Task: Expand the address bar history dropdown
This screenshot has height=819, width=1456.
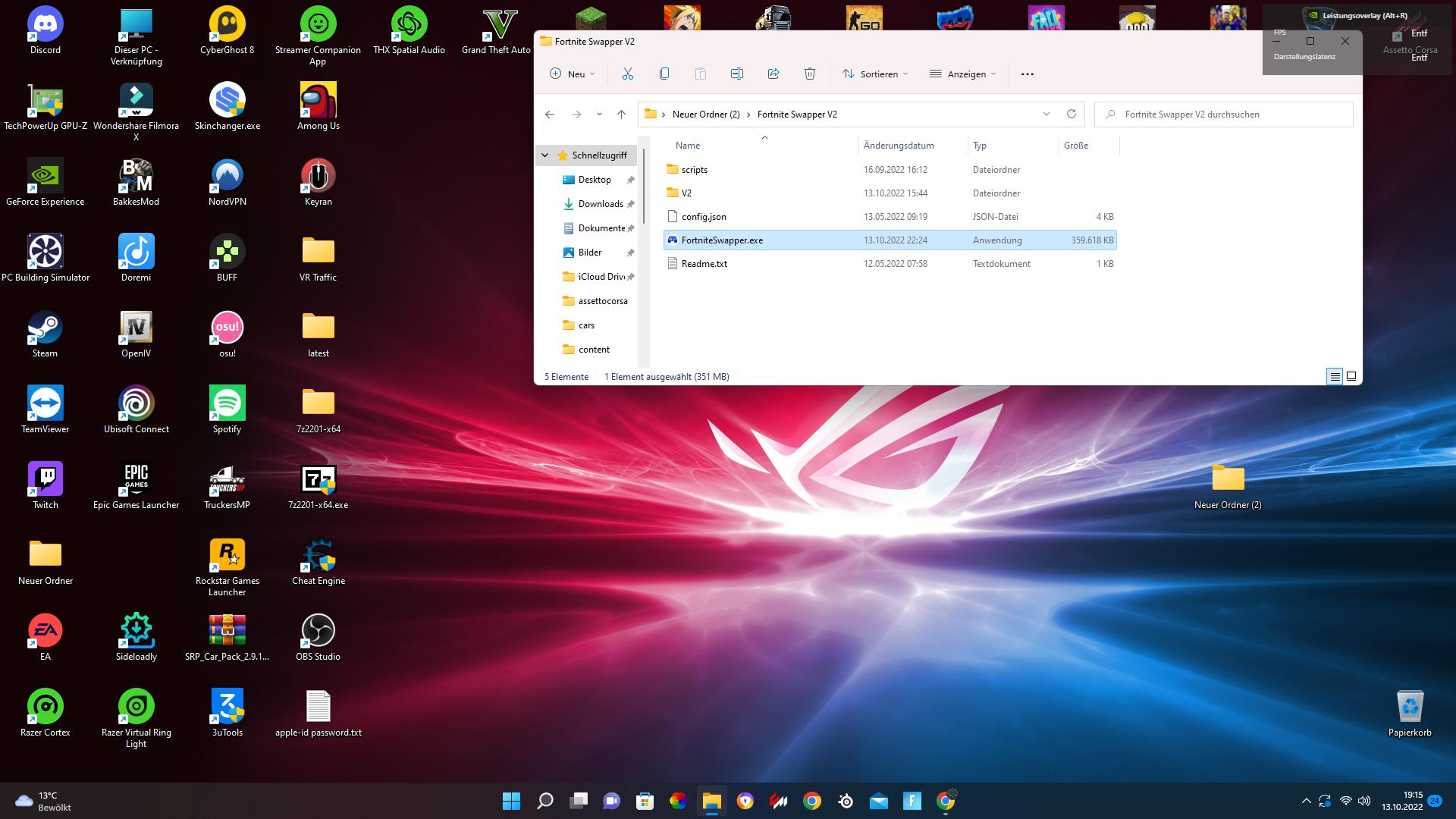Action: (x=1046, y=114)
